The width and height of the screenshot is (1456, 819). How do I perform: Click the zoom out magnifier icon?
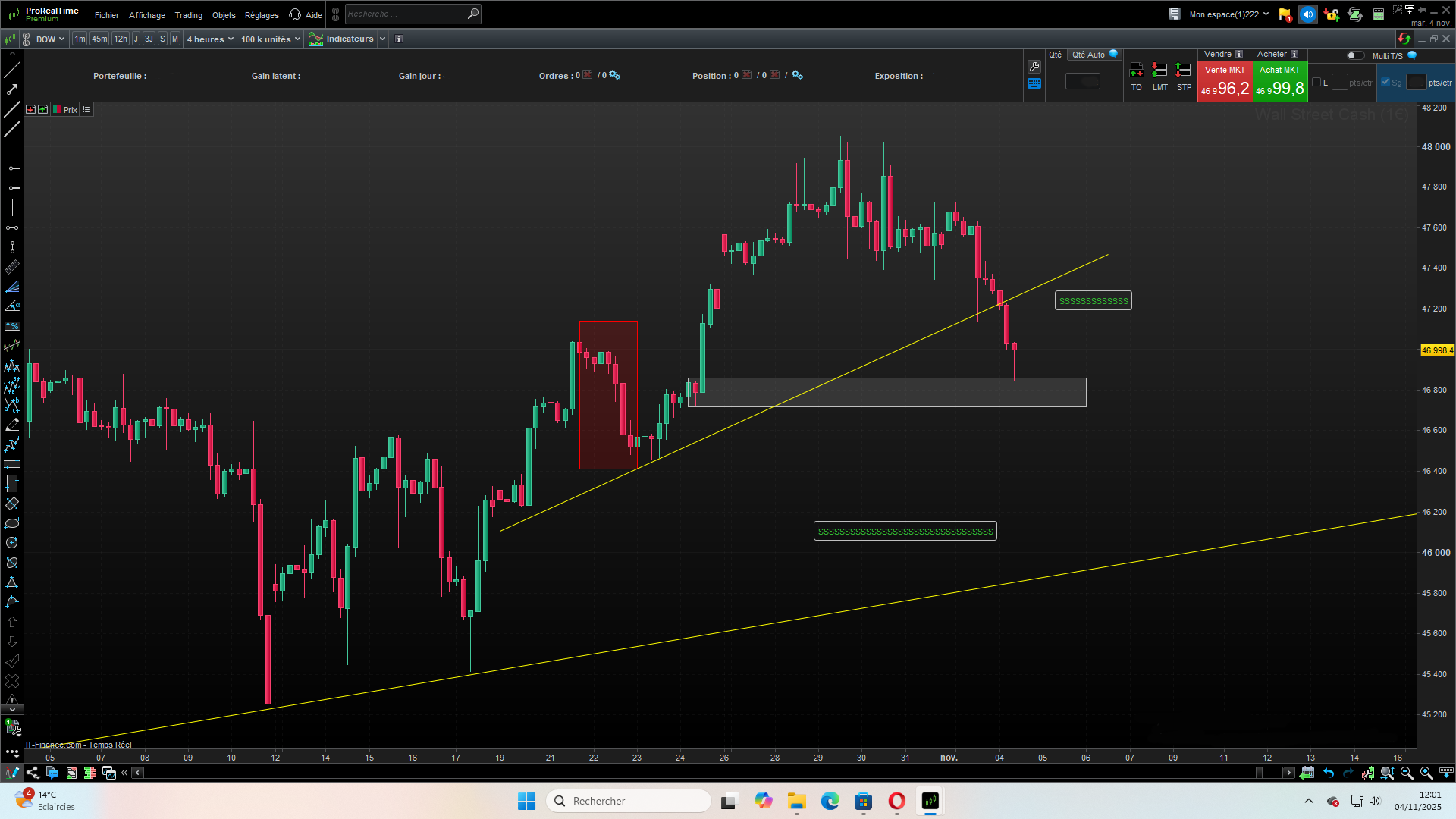[1407, 773]
